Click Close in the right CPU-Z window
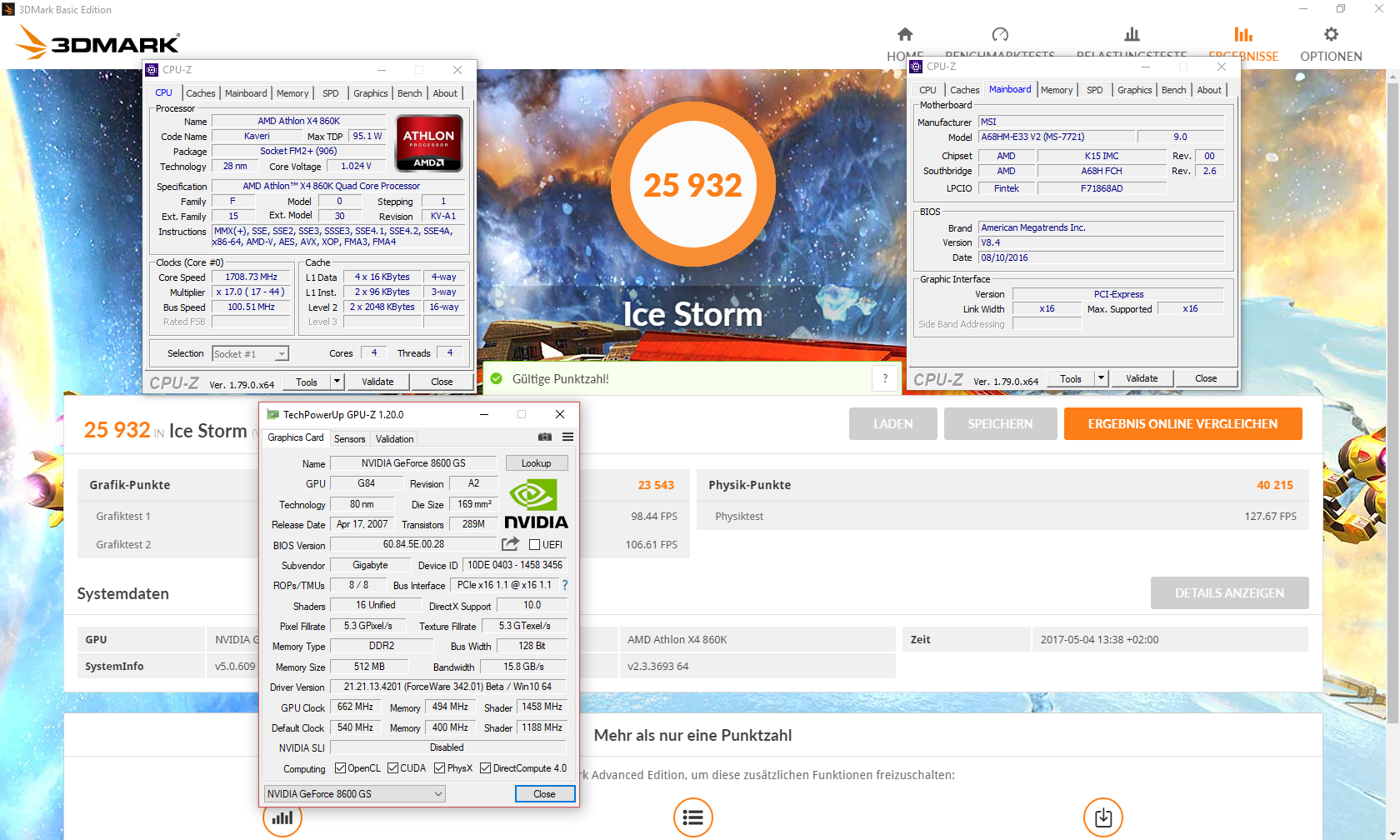The height and width of the screenshot is (840, 1400). point(1206,378)
